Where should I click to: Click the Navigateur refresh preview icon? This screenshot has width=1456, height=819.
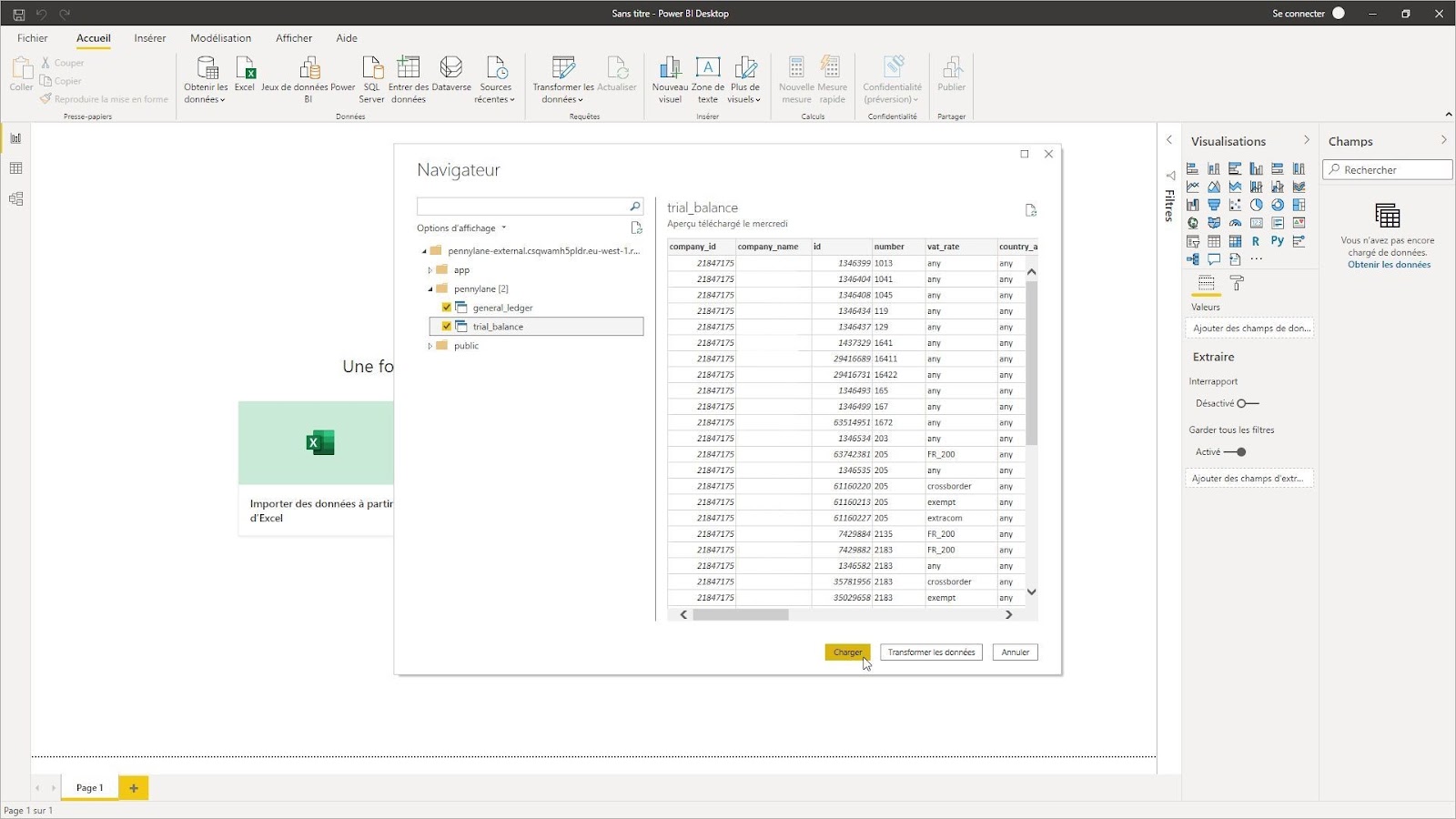point(1031,210)
